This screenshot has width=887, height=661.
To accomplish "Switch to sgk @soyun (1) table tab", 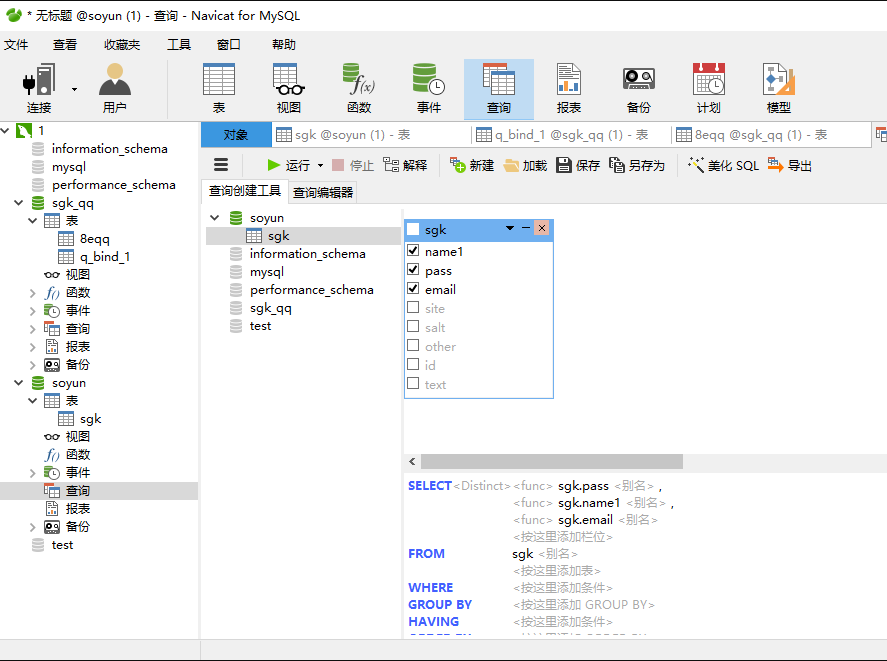I will point(371,135).
